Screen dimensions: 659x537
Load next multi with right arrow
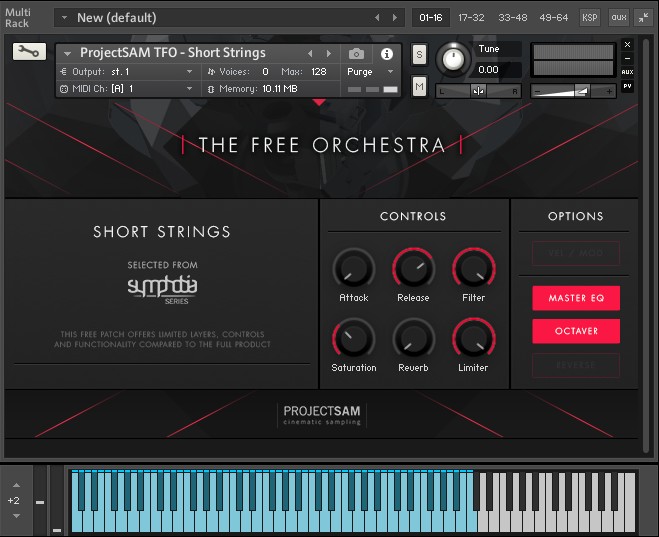tap(395, 18)
